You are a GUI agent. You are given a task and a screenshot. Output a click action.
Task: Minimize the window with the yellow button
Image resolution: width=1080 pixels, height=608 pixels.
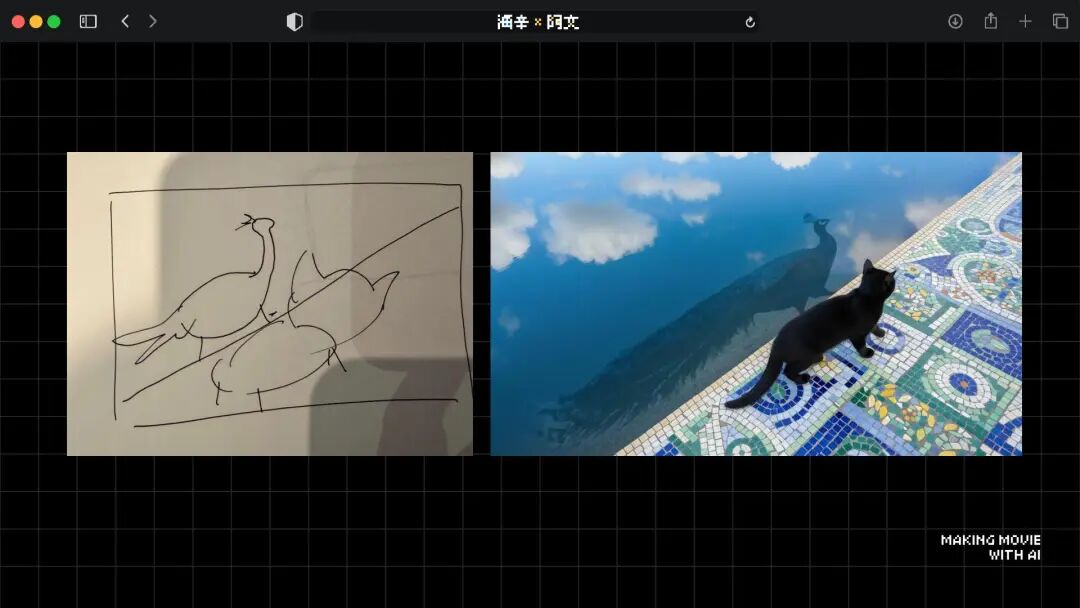pyautogui.click(x=38, y=20)
